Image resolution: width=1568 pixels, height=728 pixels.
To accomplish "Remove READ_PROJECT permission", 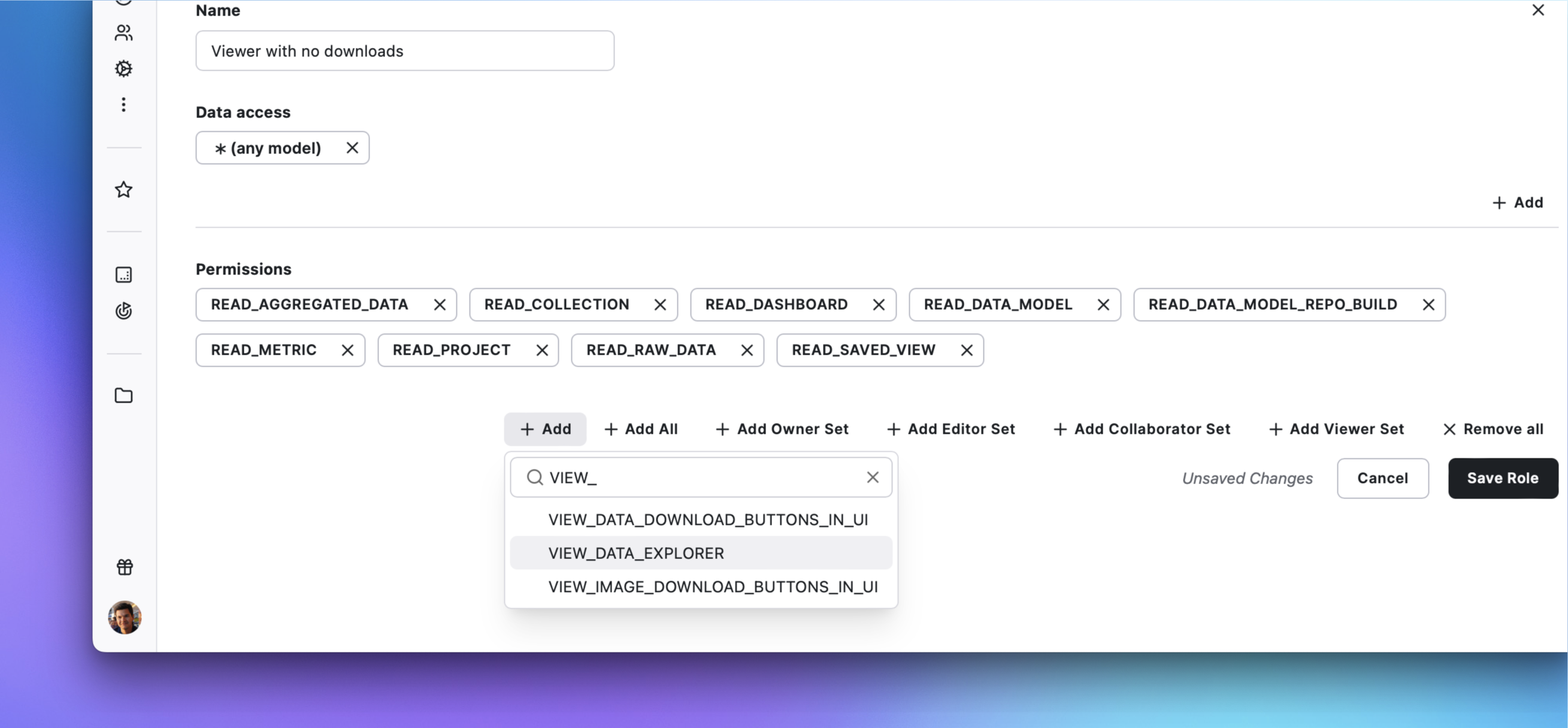I will [x=543, y=351].
